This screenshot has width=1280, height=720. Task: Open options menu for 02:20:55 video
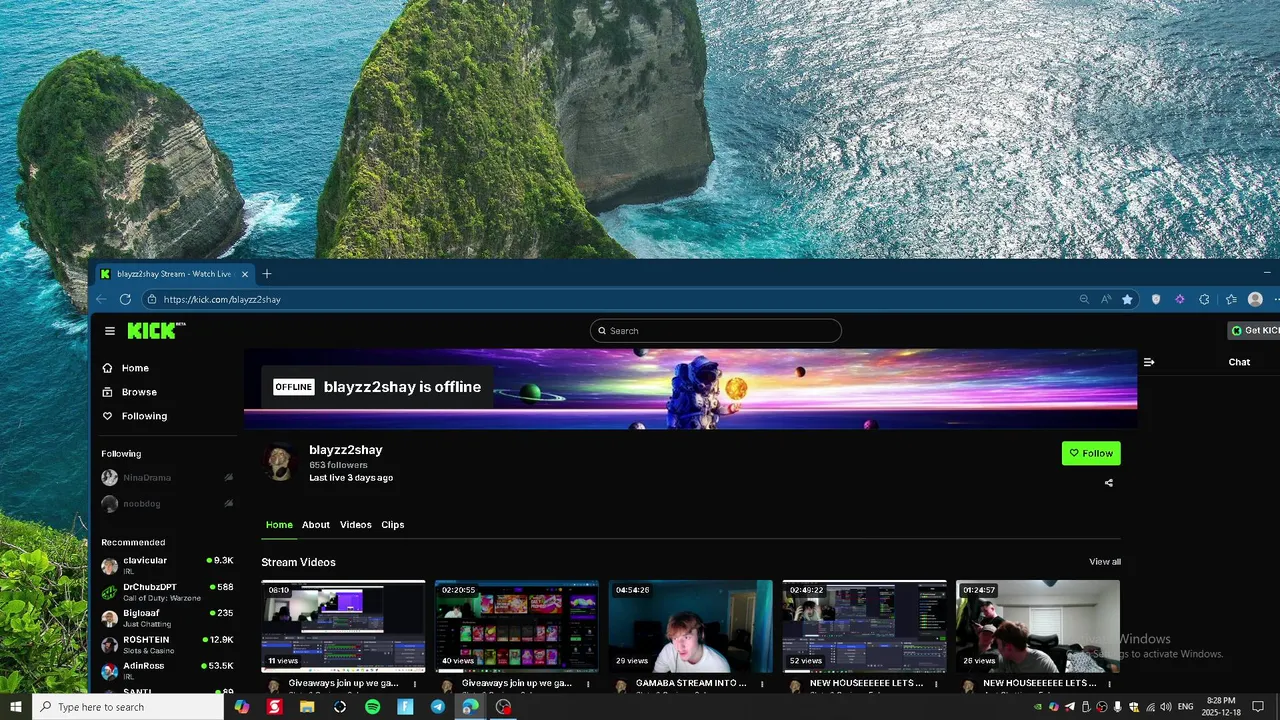click(x=588, y=684)
